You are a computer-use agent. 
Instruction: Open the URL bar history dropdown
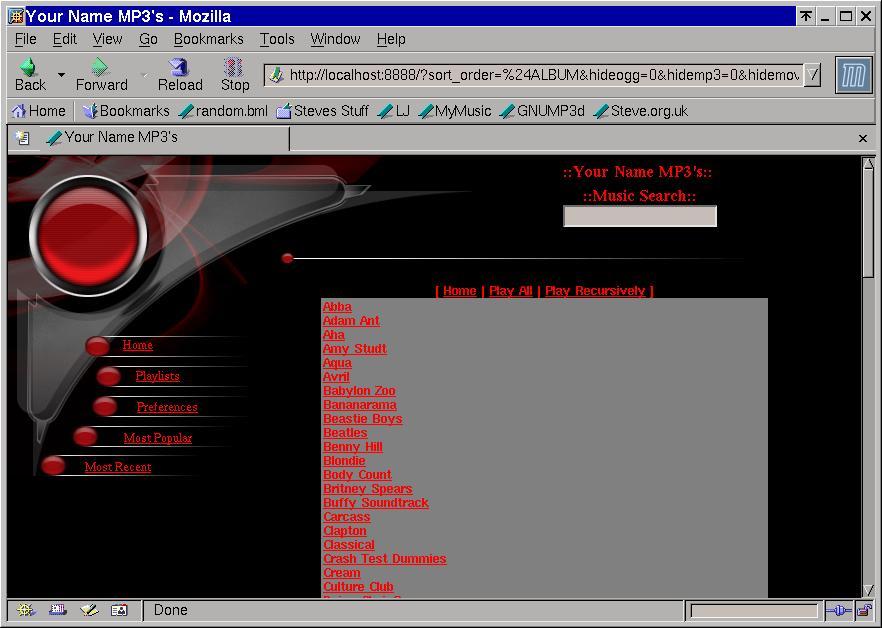(812, 75)
